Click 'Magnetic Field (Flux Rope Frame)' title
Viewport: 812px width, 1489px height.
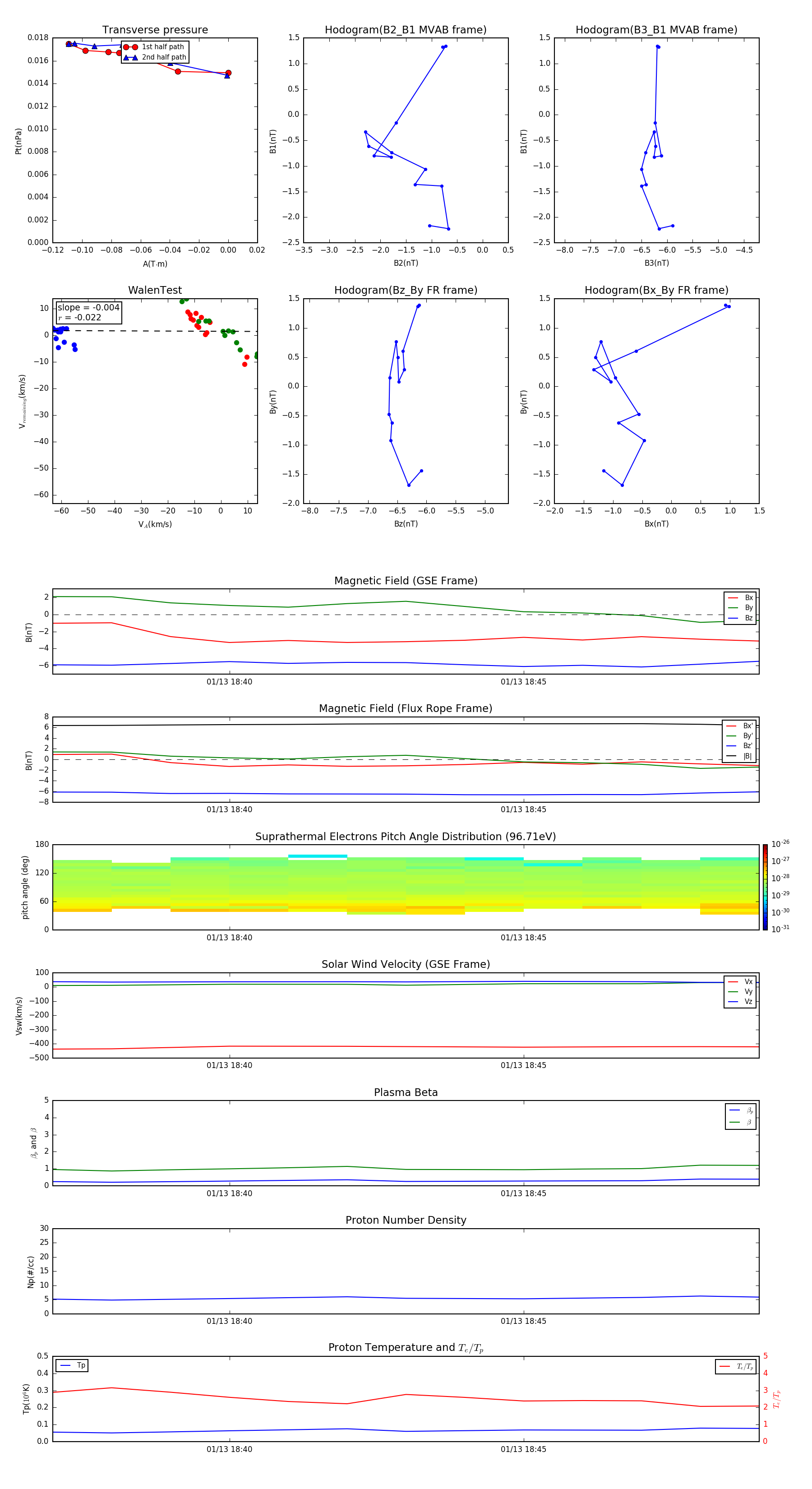(x=406, y=709)
